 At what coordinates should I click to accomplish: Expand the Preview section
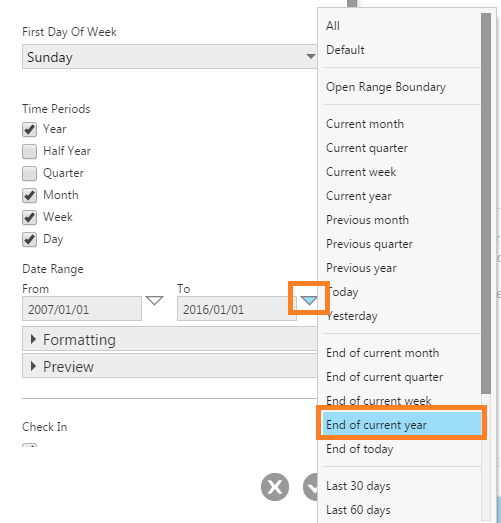click(169, 366)
